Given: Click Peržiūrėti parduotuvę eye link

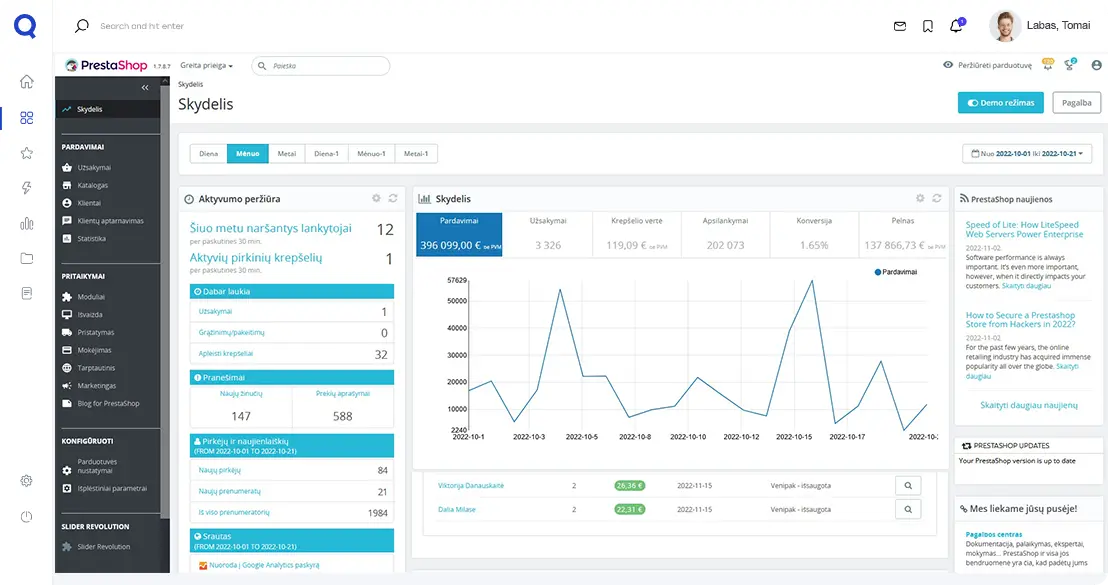Looking at the screenshot, I should pyautogui.click(x=987, y=65).
